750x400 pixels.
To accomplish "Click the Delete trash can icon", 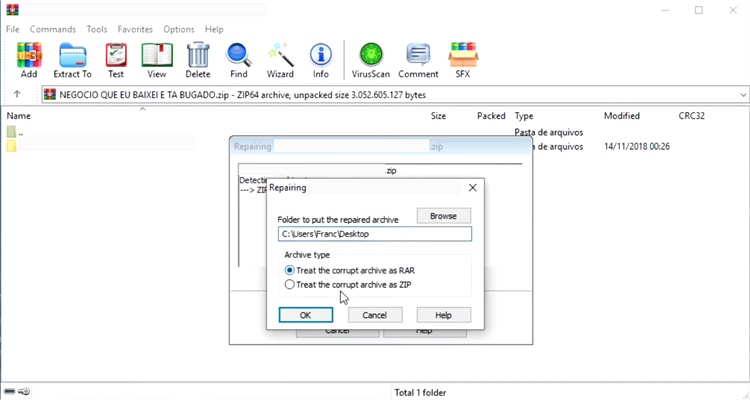I will (x=198, y=60).
